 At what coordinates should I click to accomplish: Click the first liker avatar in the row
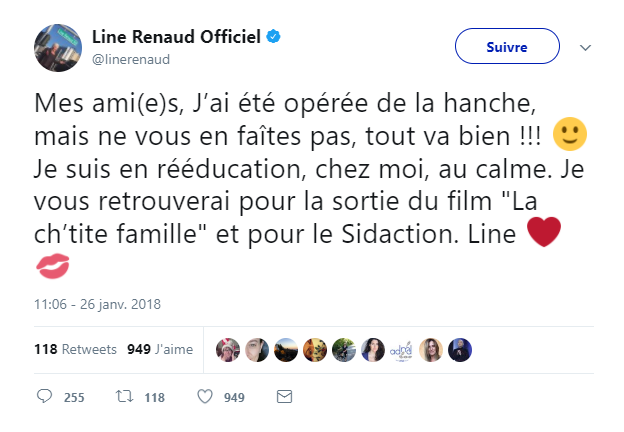pyautogui.click(x=228, y=349)
